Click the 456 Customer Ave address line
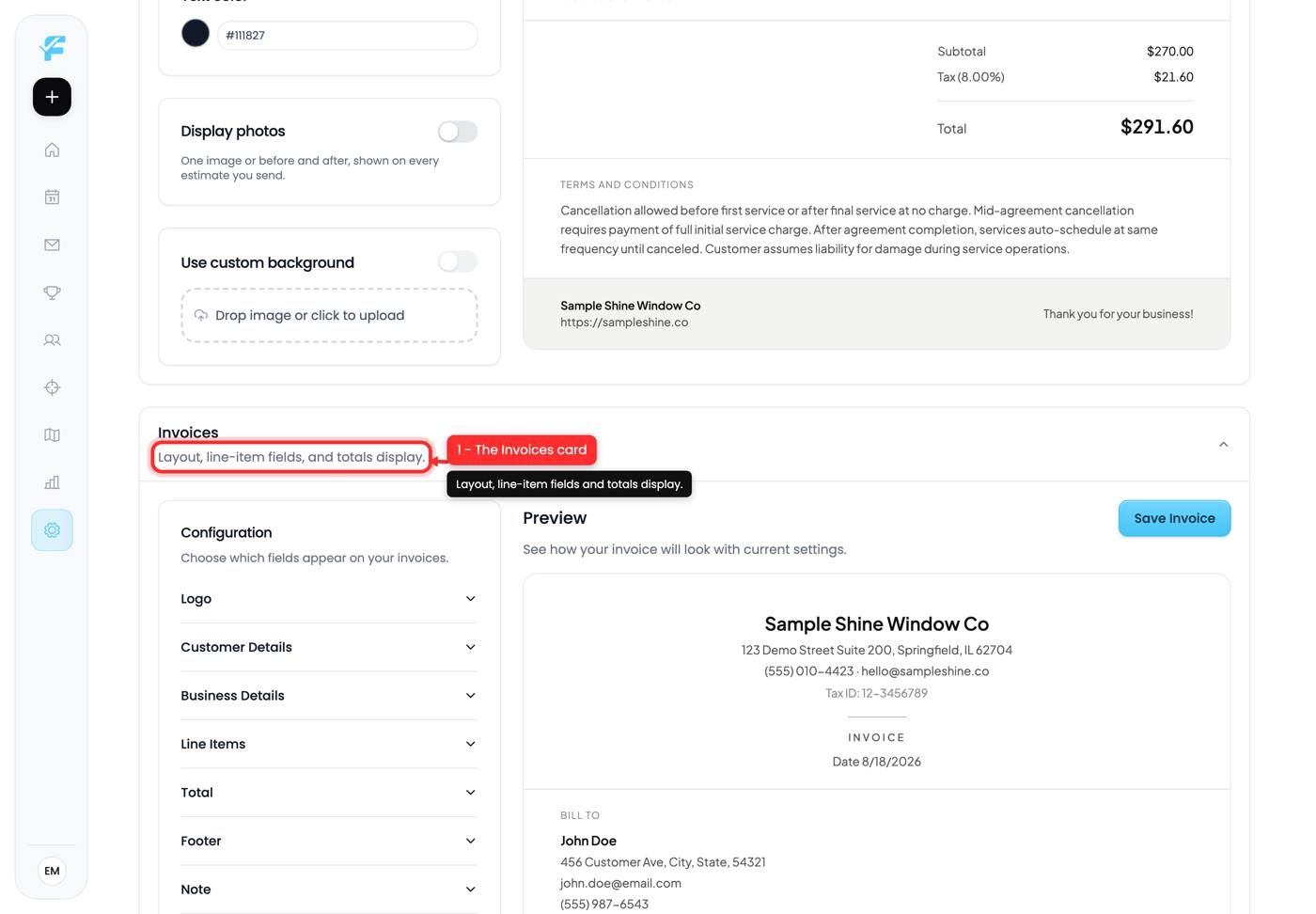This screenshot has height=914, width=1316. [663, 862]
